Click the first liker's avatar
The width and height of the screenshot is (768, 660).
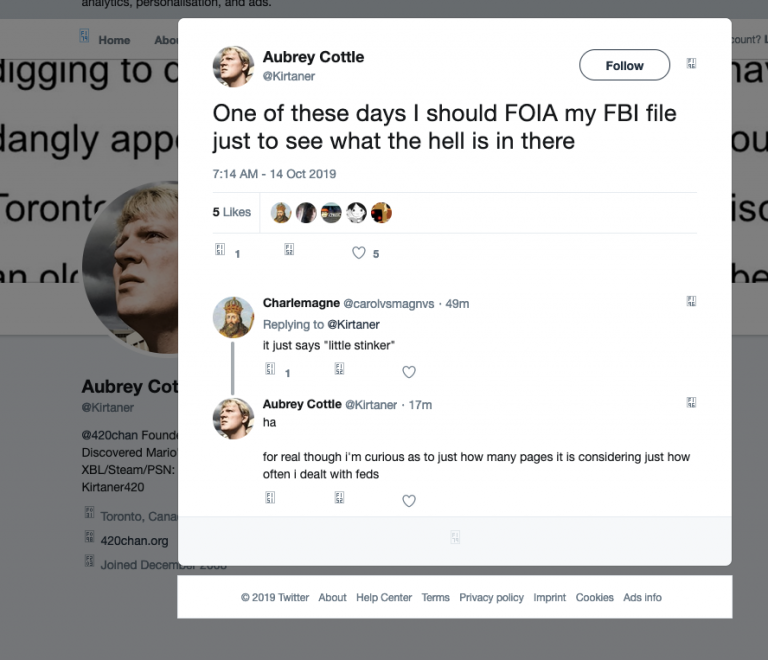click(x=282, y=212)
